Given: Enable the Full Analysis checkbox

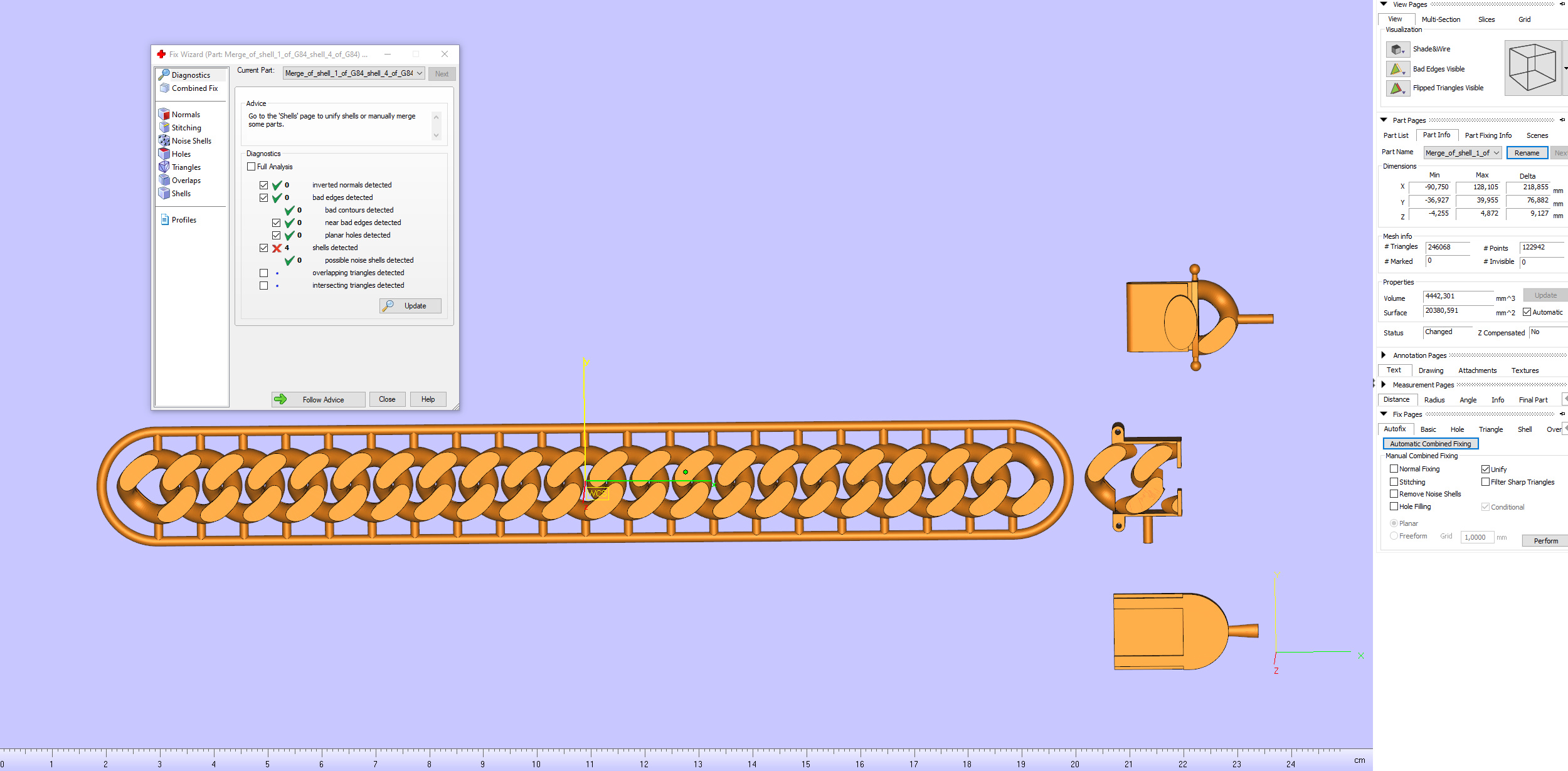Looking at the screenshot, I should (x=251, y=167).
